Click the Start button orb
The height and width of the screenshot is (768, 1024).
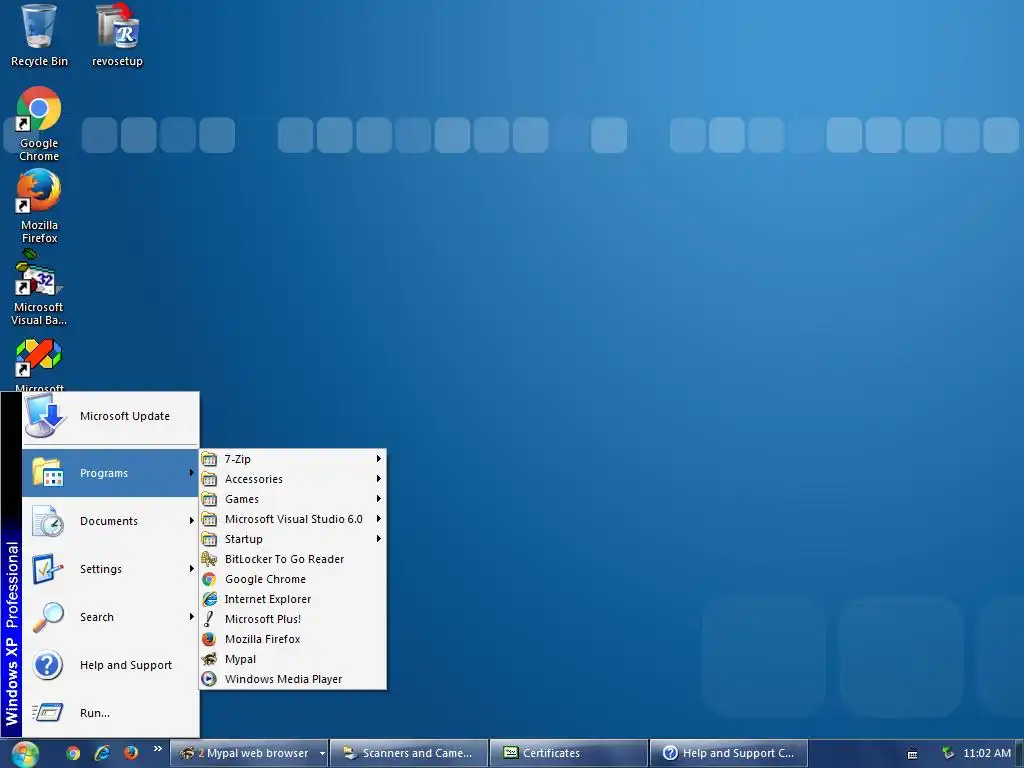click(24, 754)
